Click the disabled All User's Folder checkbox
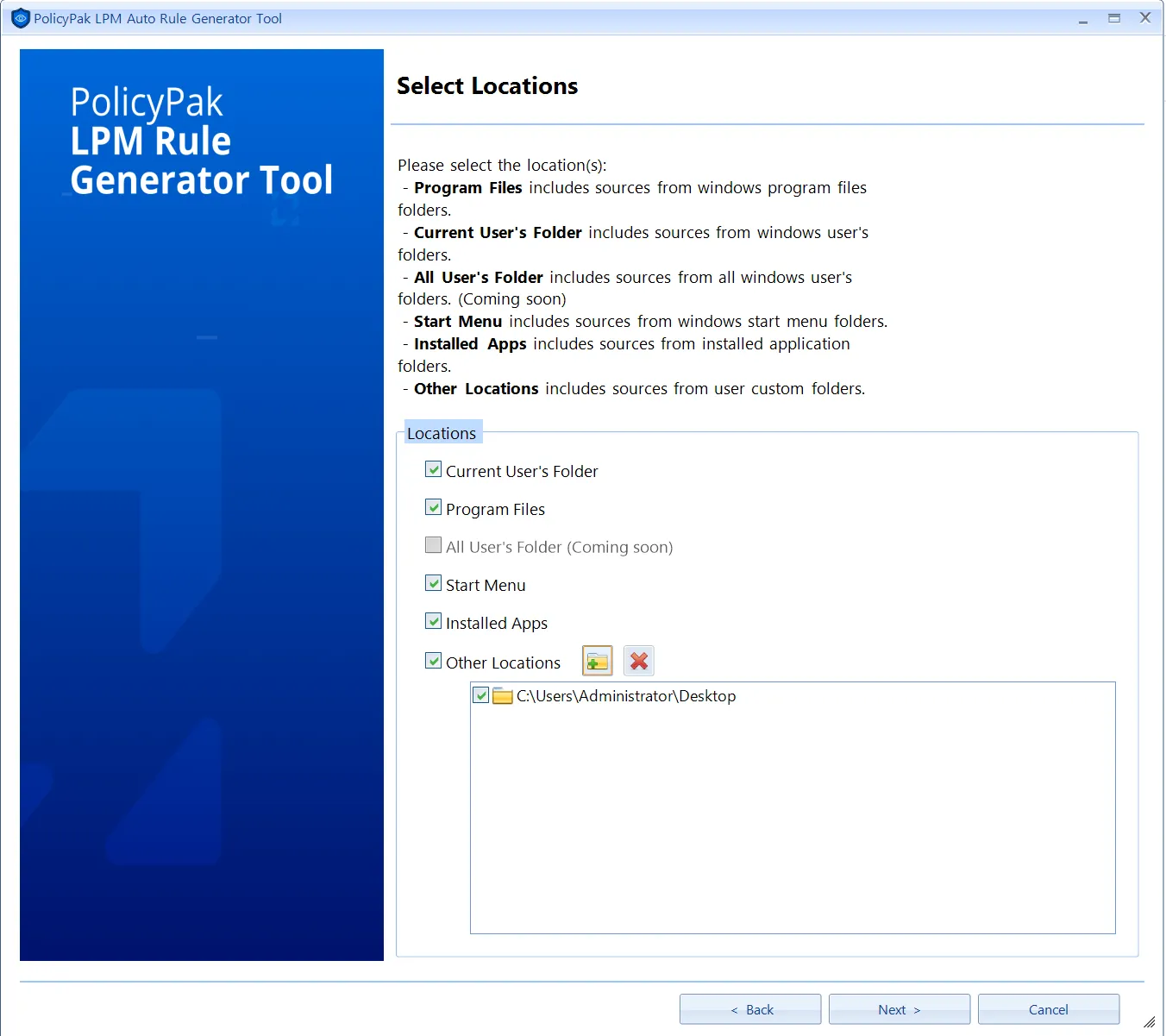 pyautogui.click(x=434, y=545)
